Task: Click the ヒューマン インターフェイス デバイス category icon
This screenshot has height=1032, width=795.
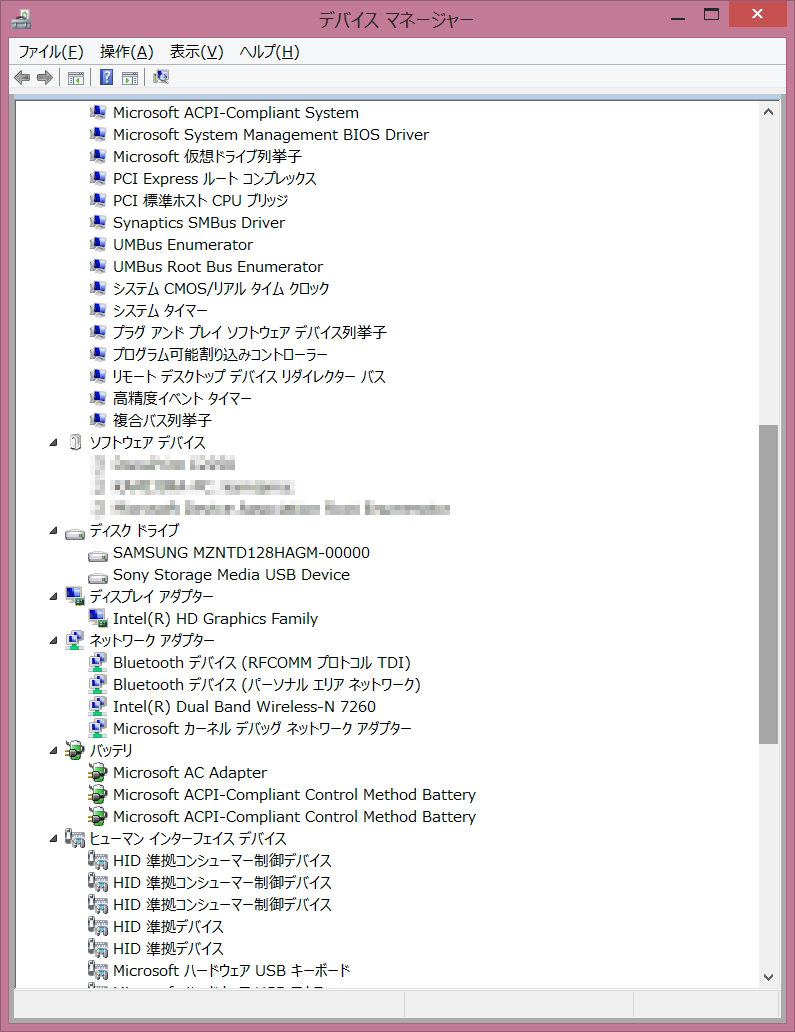Action: tap(75, 838)
